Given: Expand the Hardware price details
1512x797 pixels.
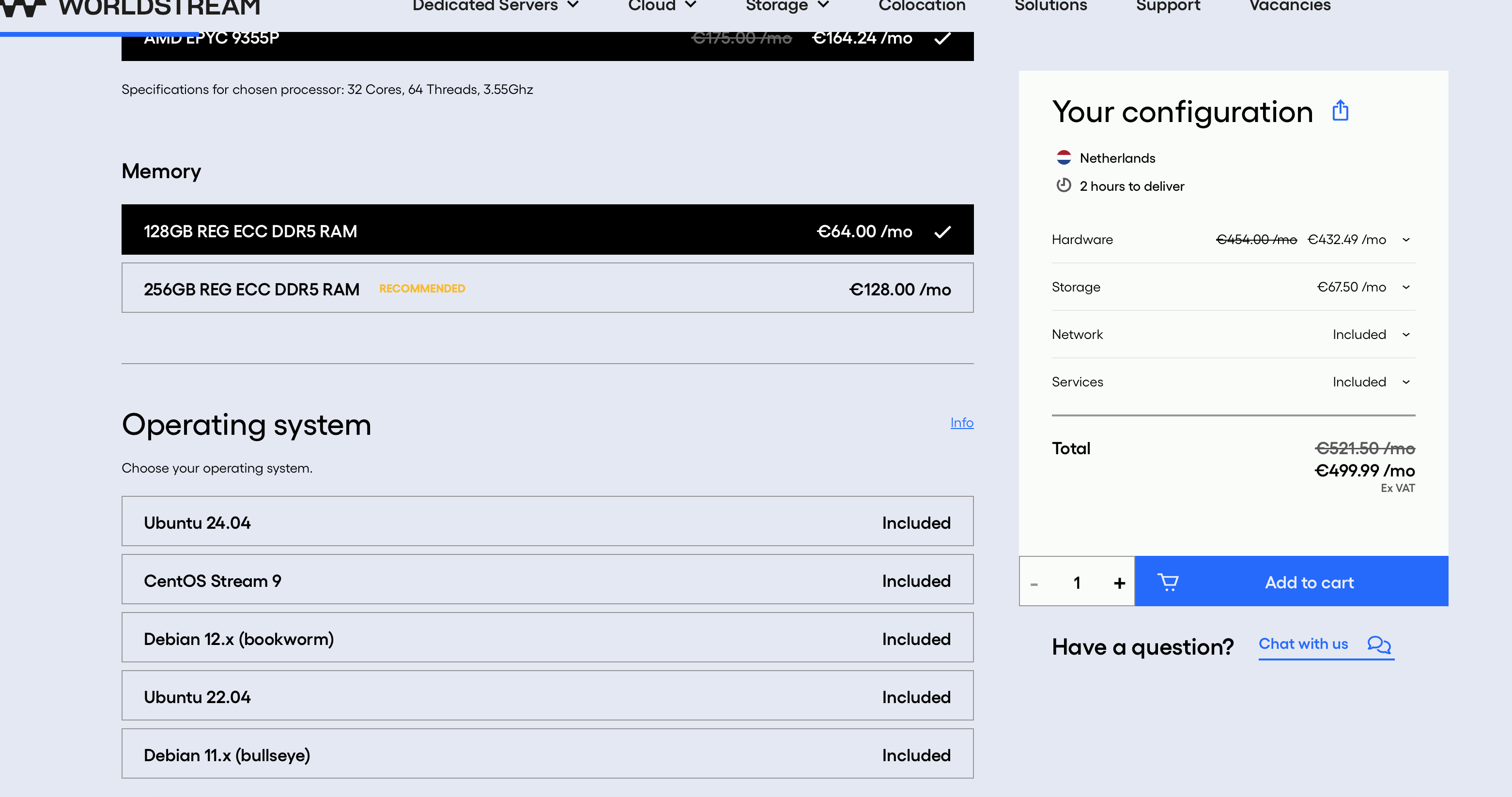Looking at the screenshot, I should (x=1406, y=240).
